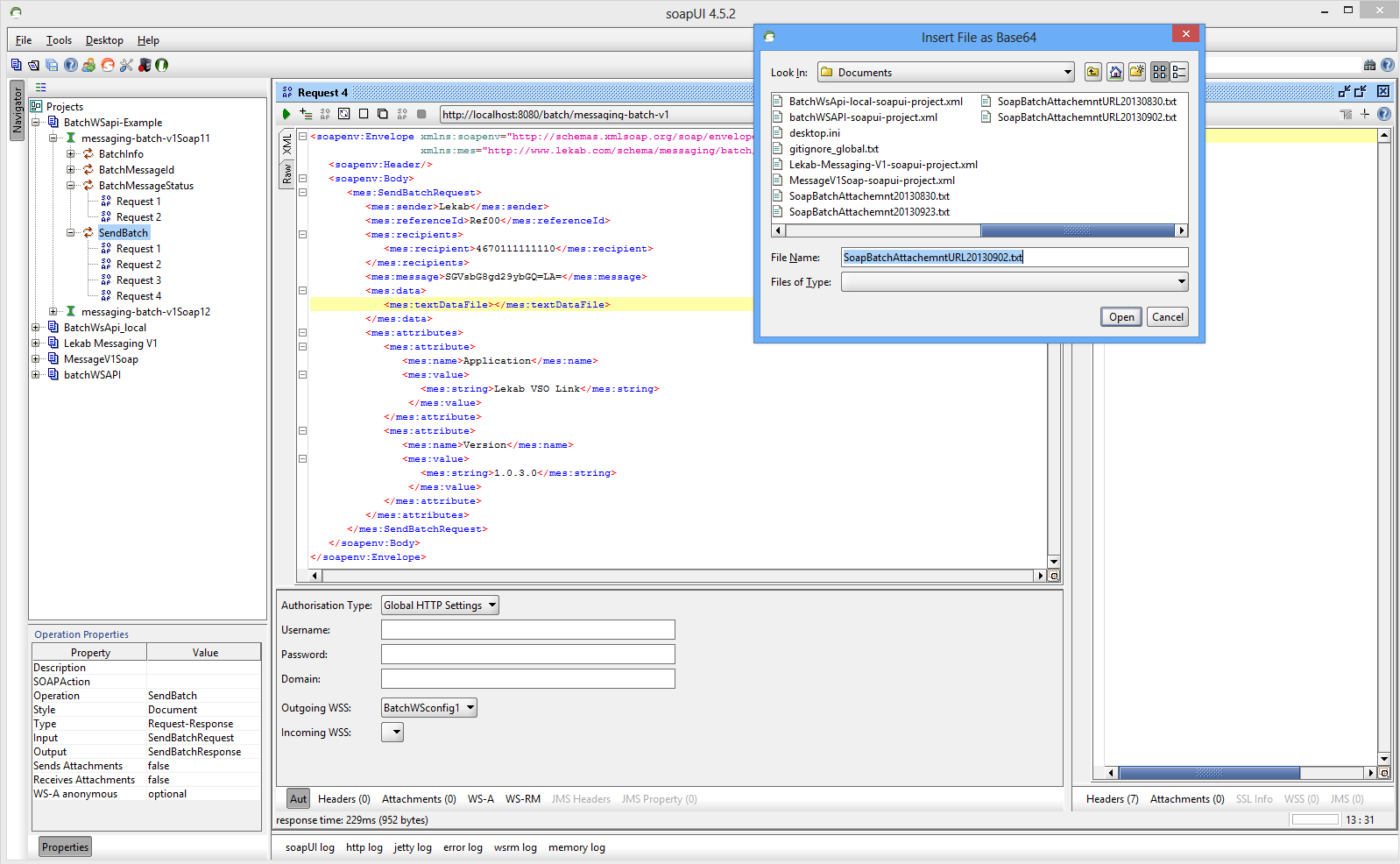Click the minimize-to-icon button for Request 4 window
The width and height of the screenshot is (1400, 864).
(1344, 91)
